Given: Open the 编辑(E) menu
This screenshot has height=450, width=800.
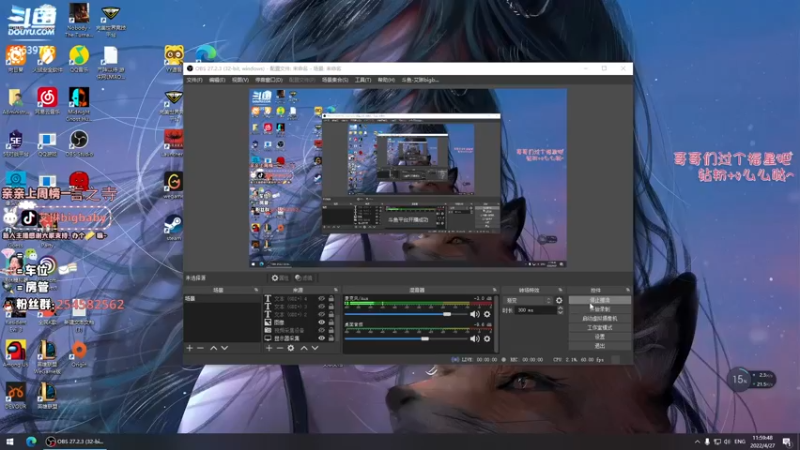Looking at the screenshot, I should [217, 80].
